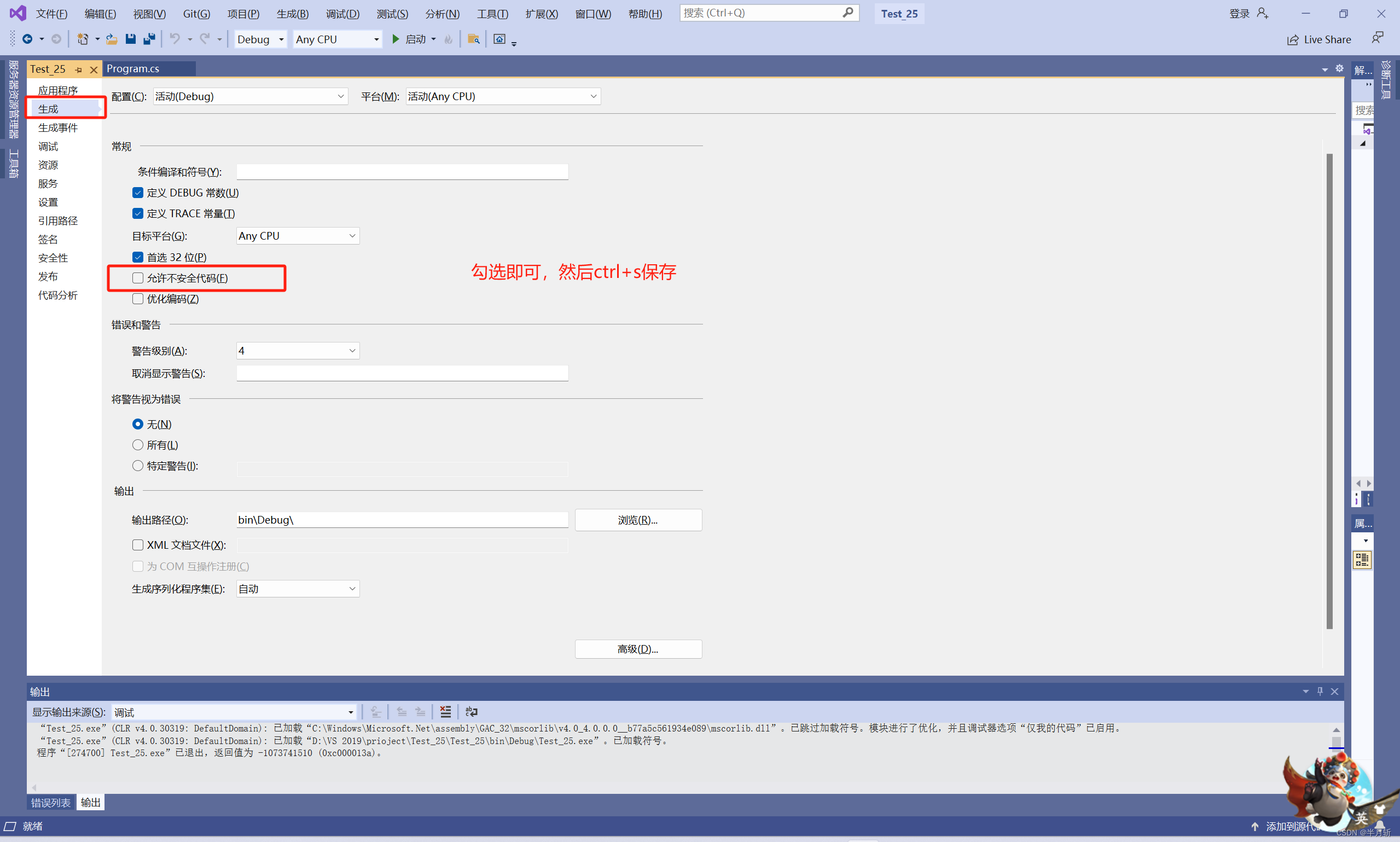Click the 浏览(R)... button
Image resolution: width=1400 pixels, height=842 pixels.
tap(638, 520)
